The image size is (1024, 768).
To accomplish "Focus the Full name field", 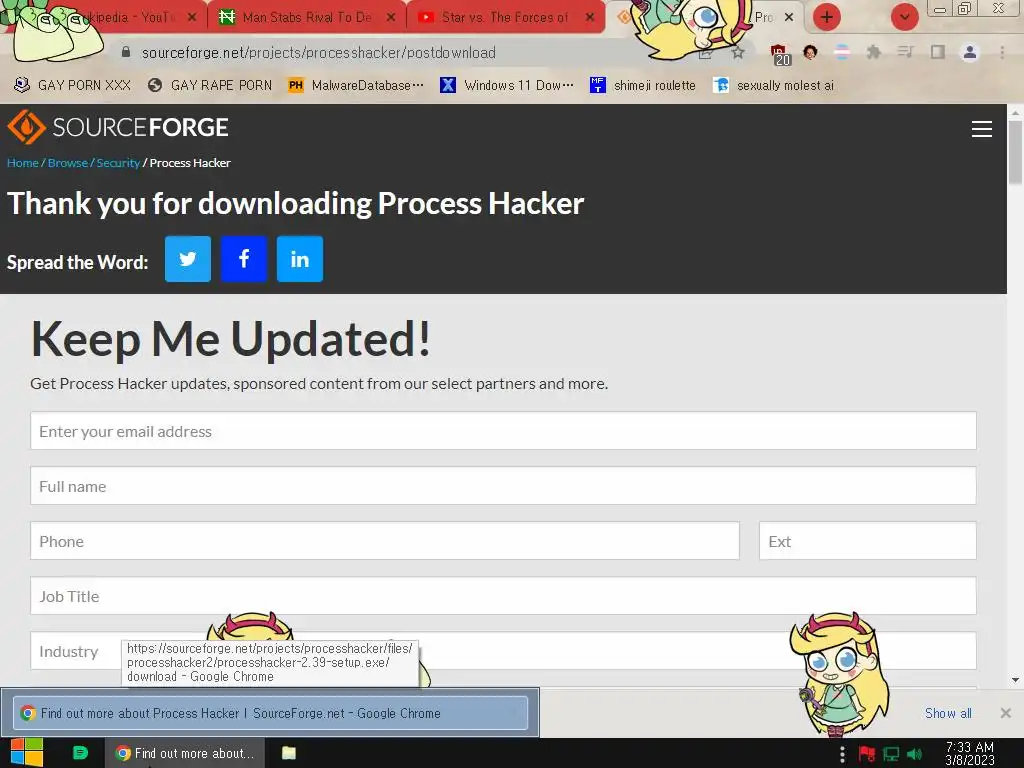I will pyautogui.click(x=503, y=485).
